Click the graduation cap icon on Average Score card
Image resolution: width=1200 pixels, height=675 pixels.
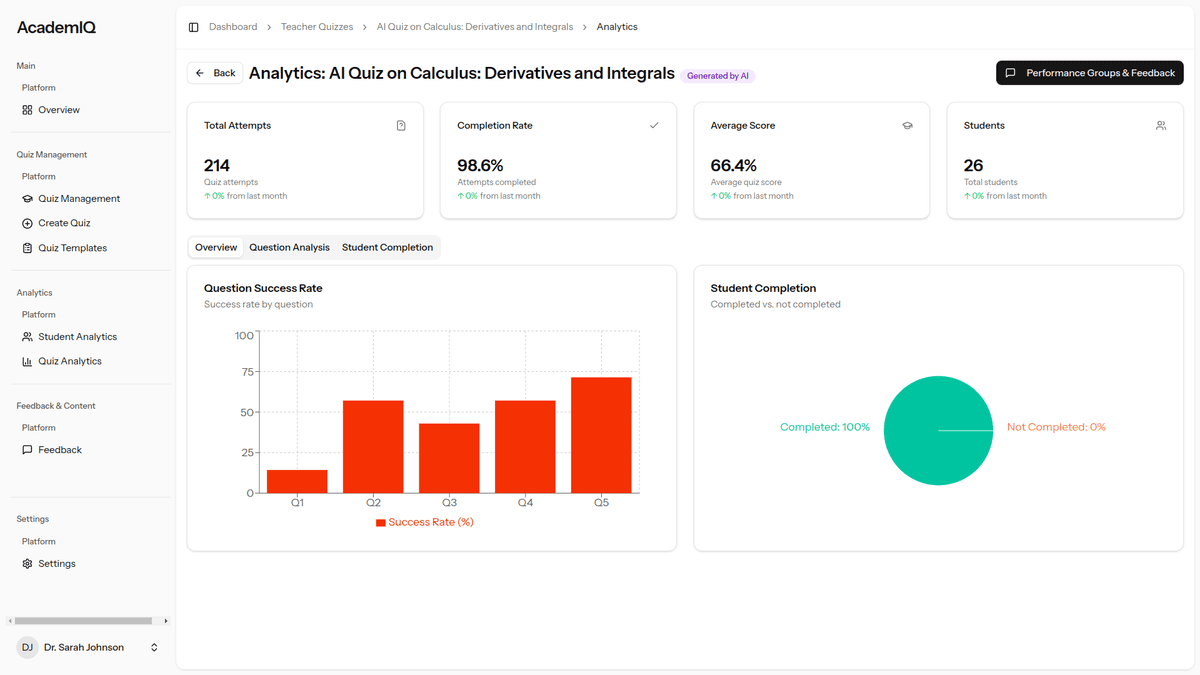907,125
